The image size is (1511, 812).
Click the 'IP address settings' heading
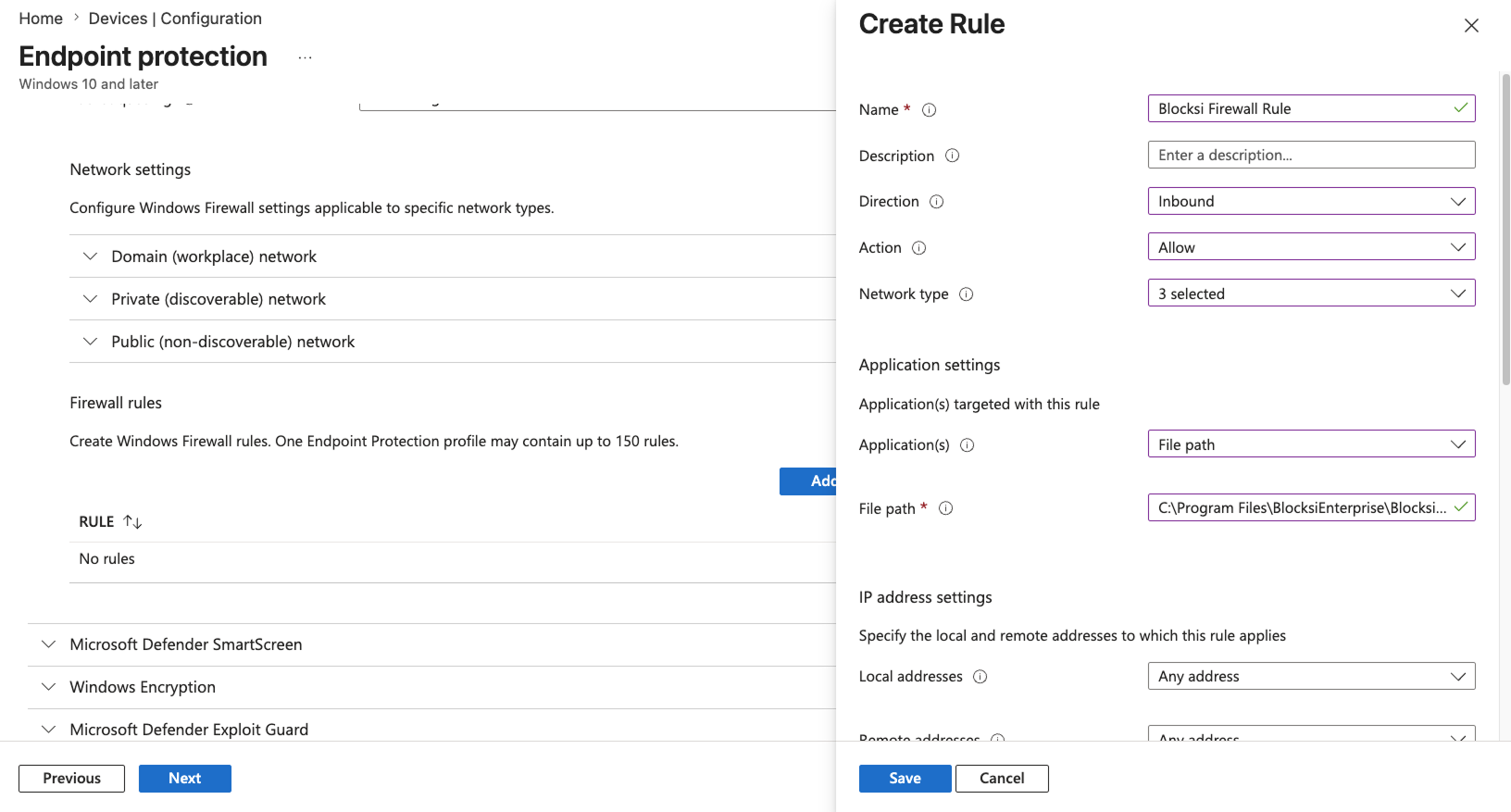pyautogui.click(x=925, y=597)
